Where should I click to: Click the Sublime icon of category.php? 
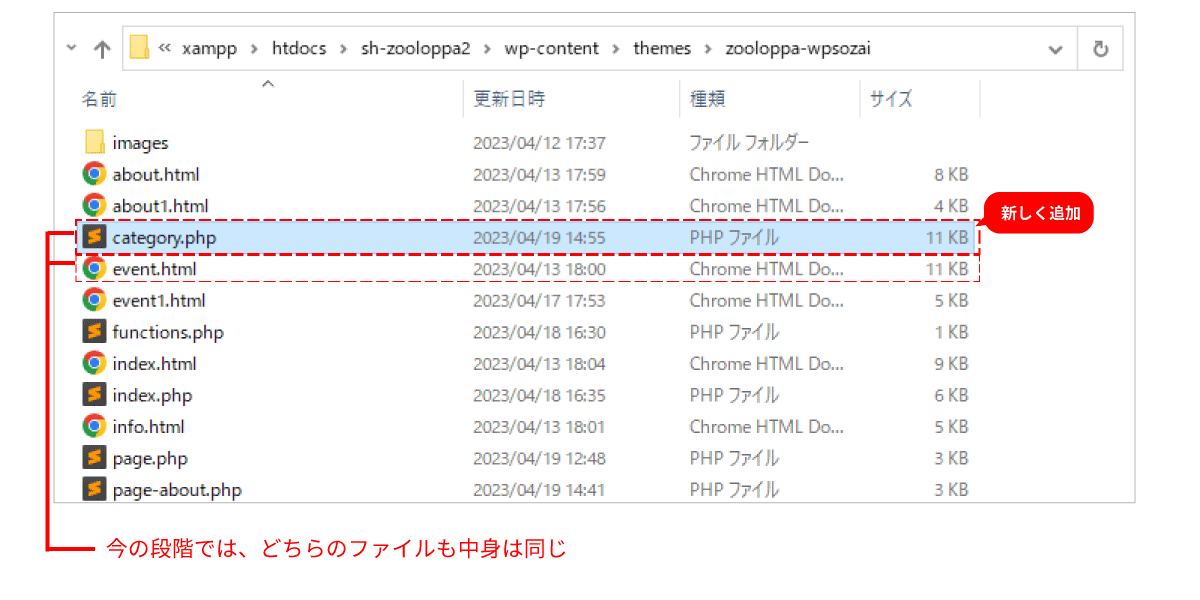pos(94,237)
